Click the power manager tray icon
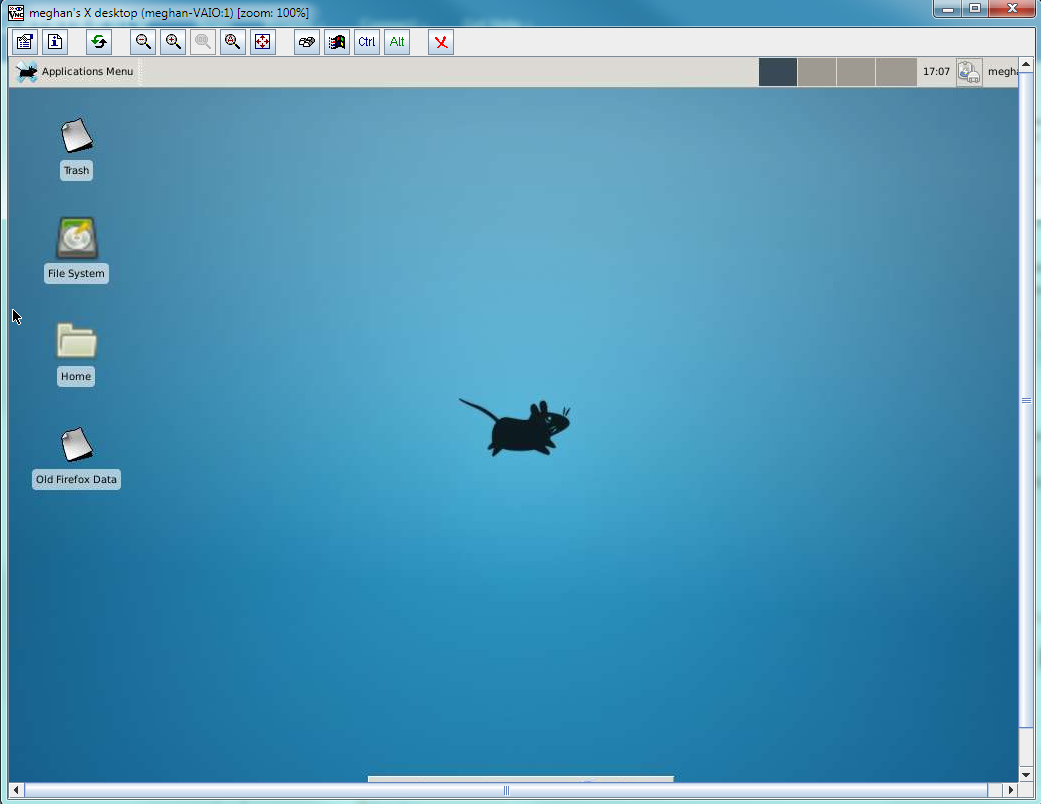Screen dimensions: 1041x804 (968, 71)
